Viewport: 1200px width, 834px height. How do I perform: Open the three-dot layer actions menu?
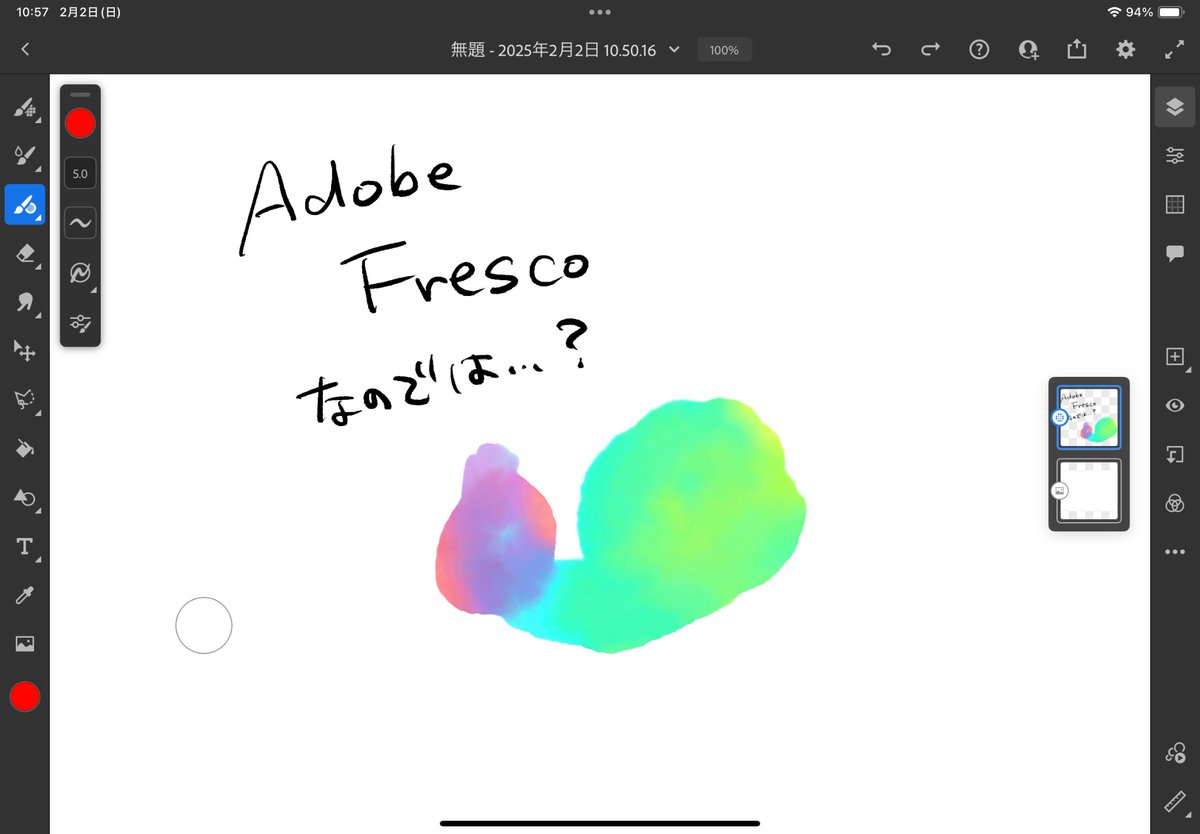1174,552
